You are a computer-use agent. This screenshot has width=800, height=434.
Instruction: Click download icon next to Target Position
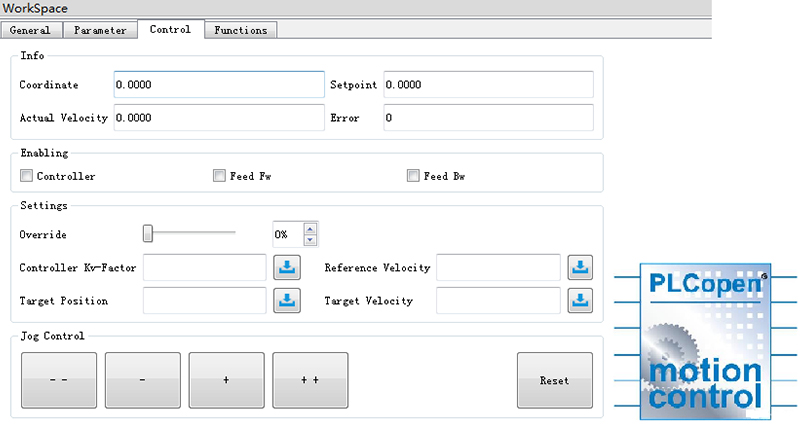(x=285, y=300)
